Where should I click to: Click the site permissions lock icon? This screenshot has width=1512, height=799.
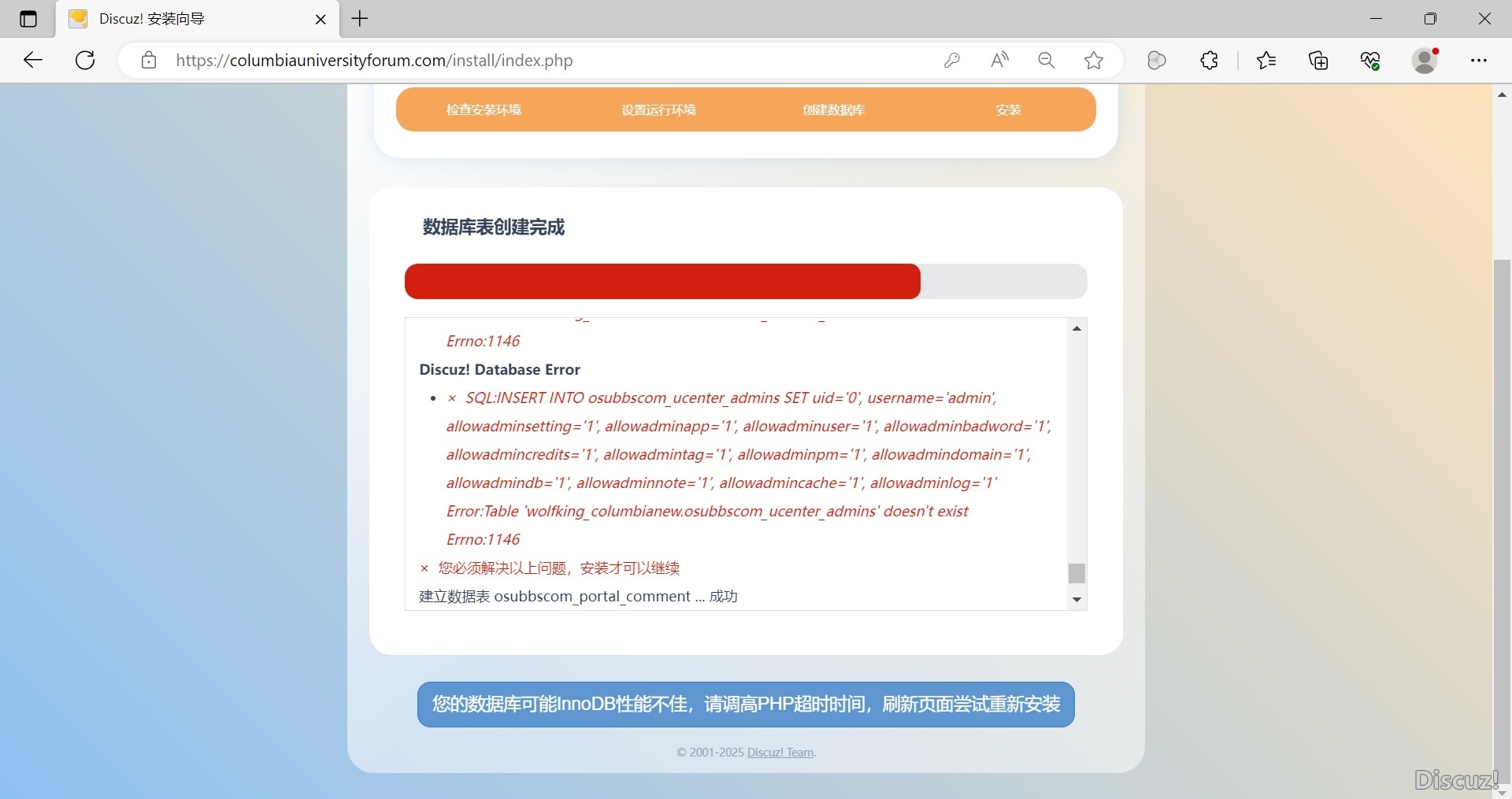(x=149, y=61)
